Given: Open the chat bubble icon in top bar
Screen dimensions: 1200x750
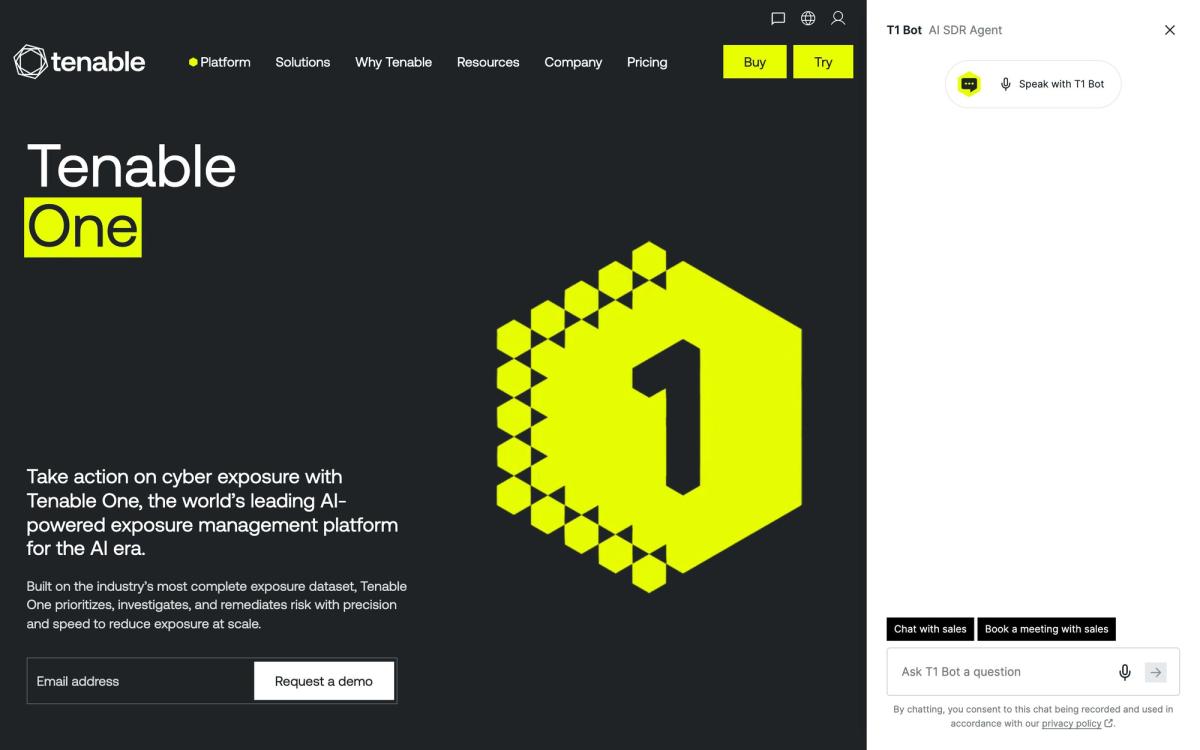Looking at the screenshot, I should (778, 18).
